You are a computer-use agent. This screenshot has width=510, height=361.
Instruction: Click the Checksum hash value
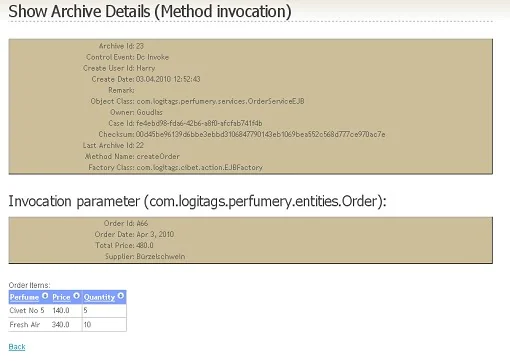(x=261, y=134)
